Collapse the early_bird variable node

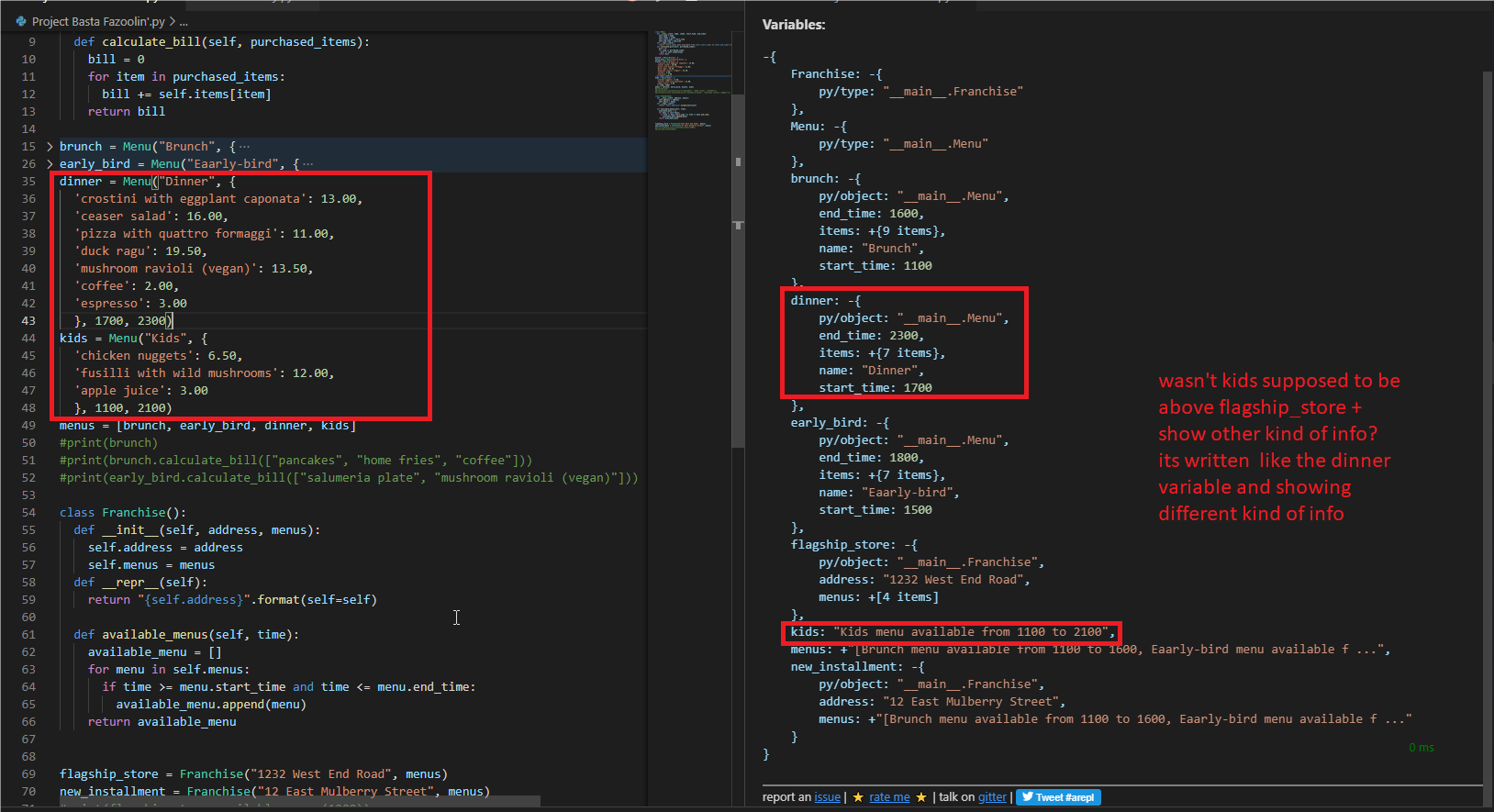point(883,423)
